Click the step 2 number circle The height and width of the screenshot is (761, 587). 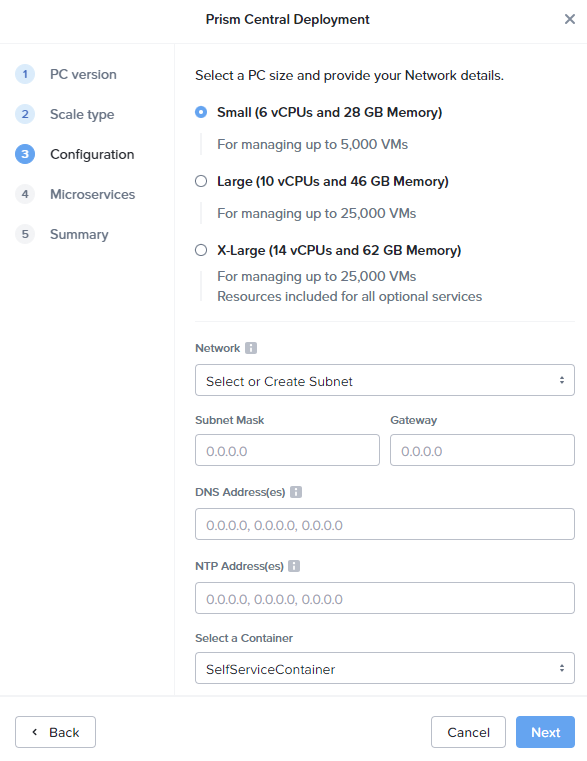tap(25, 114)
